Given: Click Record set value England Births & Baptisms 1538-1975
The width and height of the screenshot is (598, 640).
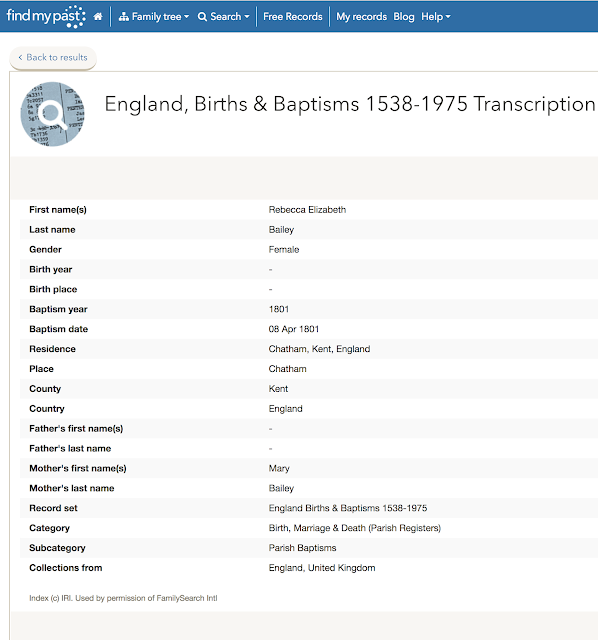Looking at the screenshot, I should (x=348, y=508).
